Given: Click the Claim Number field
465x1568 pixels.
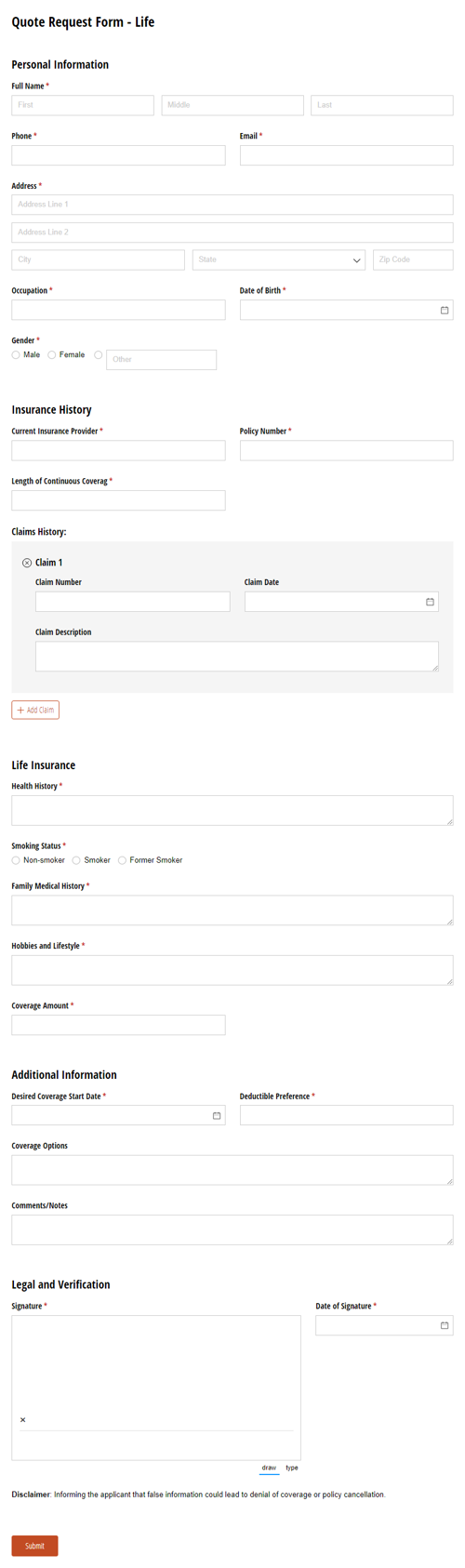Looking at the screenshot, I should [133, 602].
